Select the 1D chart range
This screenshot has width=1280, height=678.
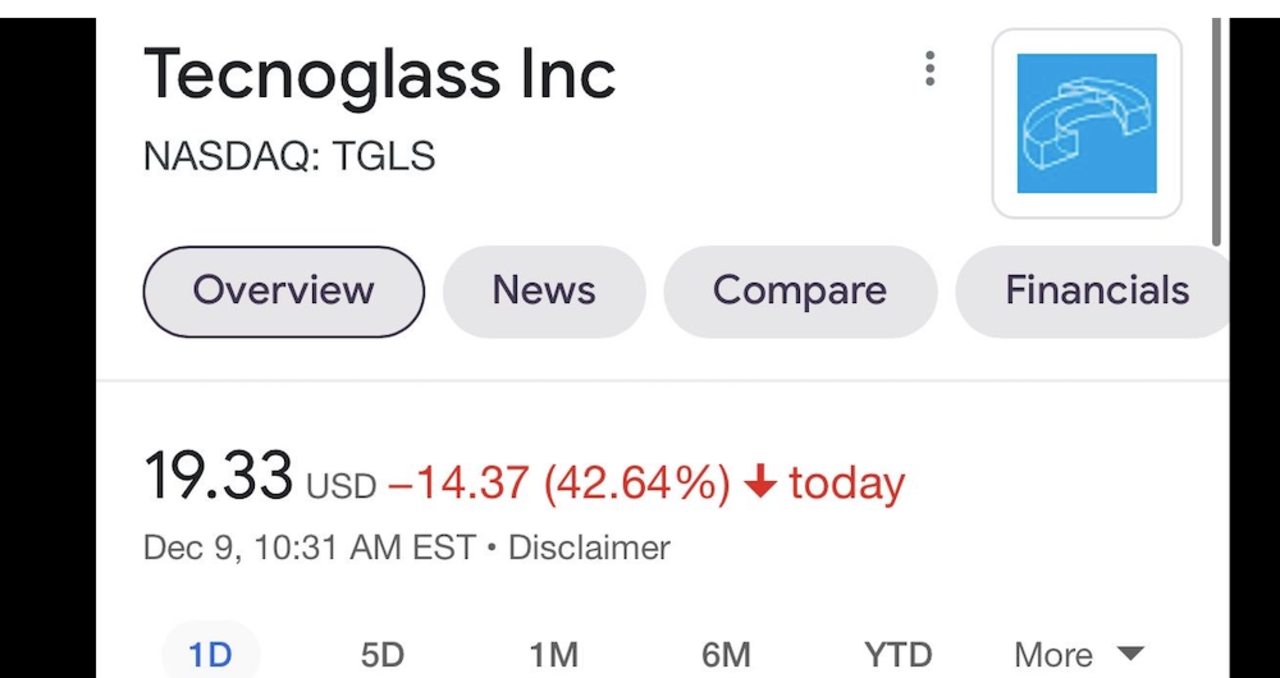[209, 654]
